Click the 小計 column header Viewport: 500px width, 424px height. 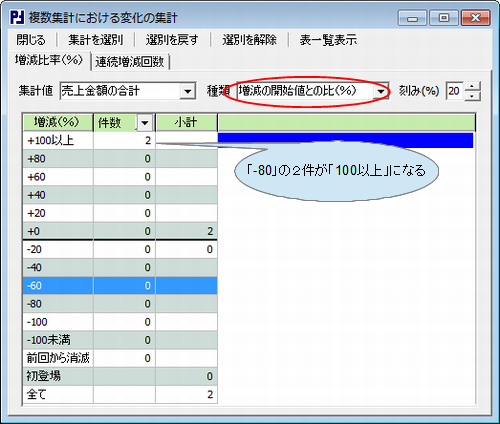186,123
